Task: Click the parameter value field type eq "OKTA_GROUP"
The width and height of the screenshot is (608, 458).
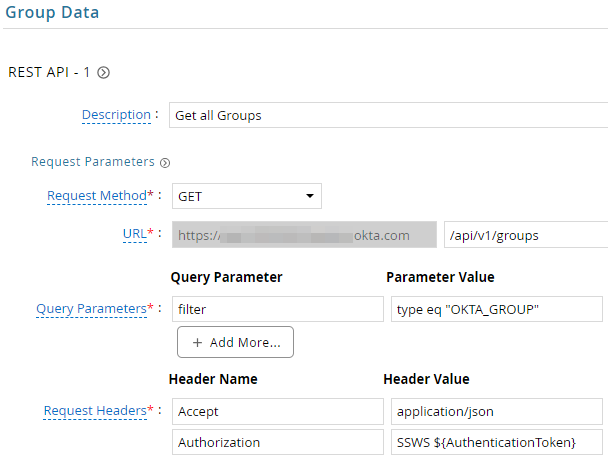Action: pyautogui.click(x=497, y=309)
